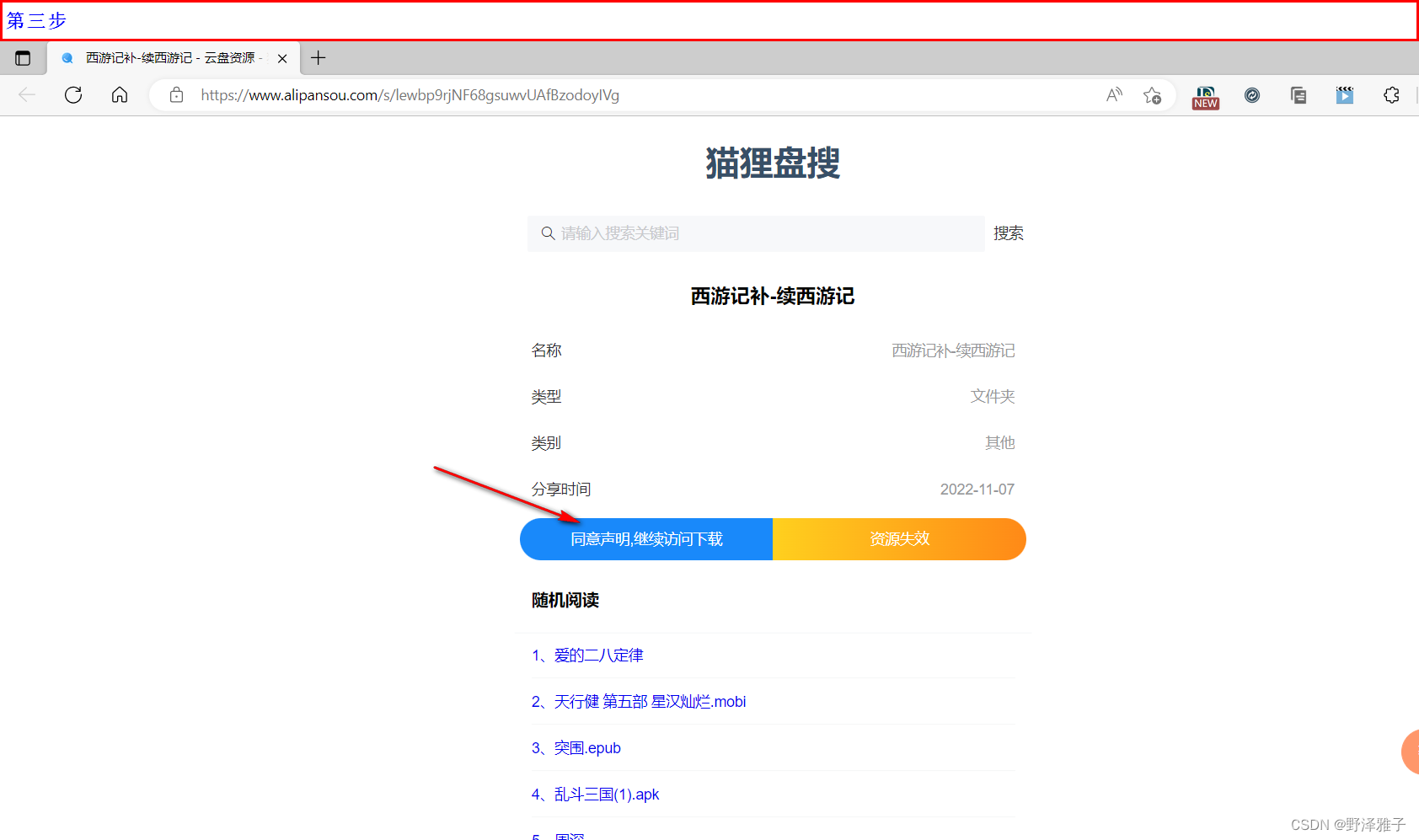The height and width of the screenshot is (840, 1419).
Task: Click the 搜索 button
Action: (1008, 233)
